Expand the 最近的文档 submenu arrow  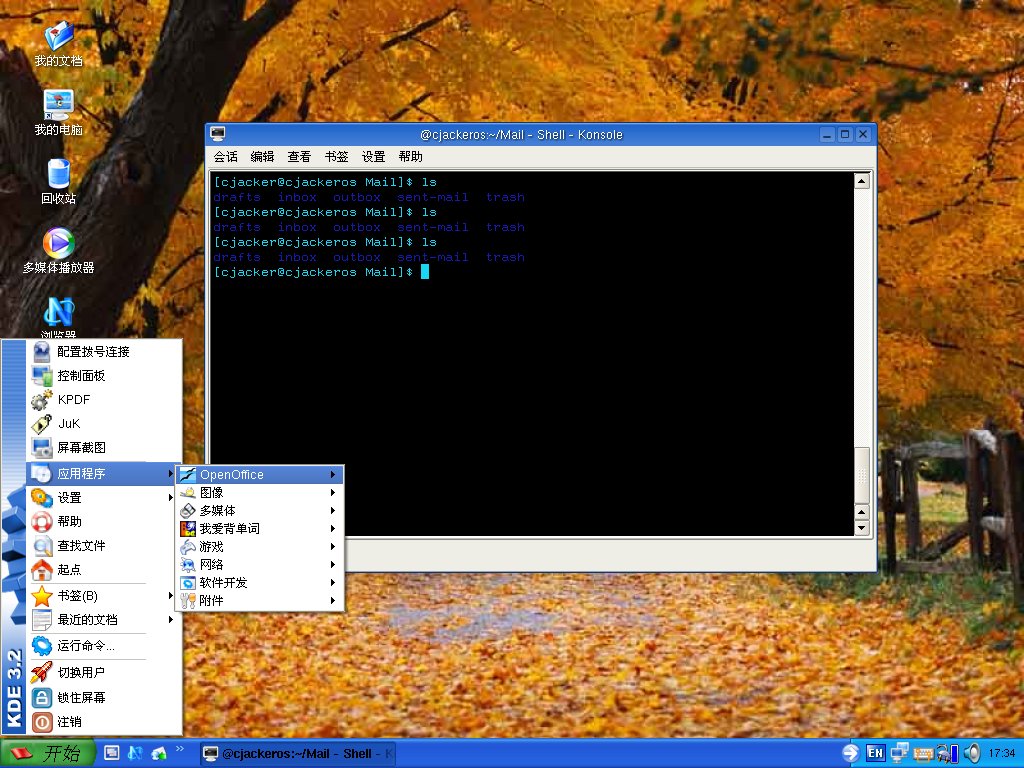[170, 620]
